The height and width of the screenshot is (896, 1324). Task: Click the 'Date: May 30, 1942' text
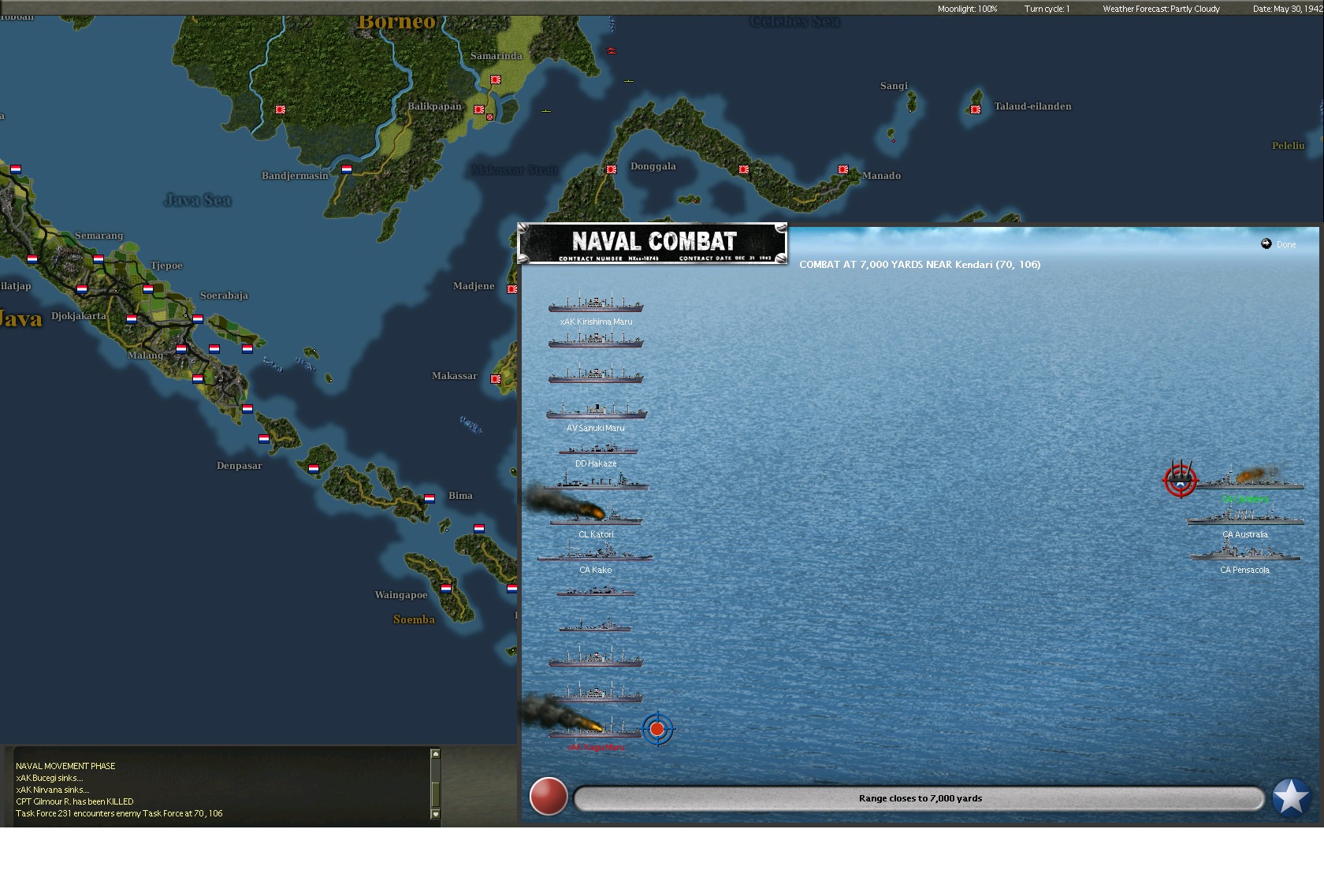(1288, 9)
